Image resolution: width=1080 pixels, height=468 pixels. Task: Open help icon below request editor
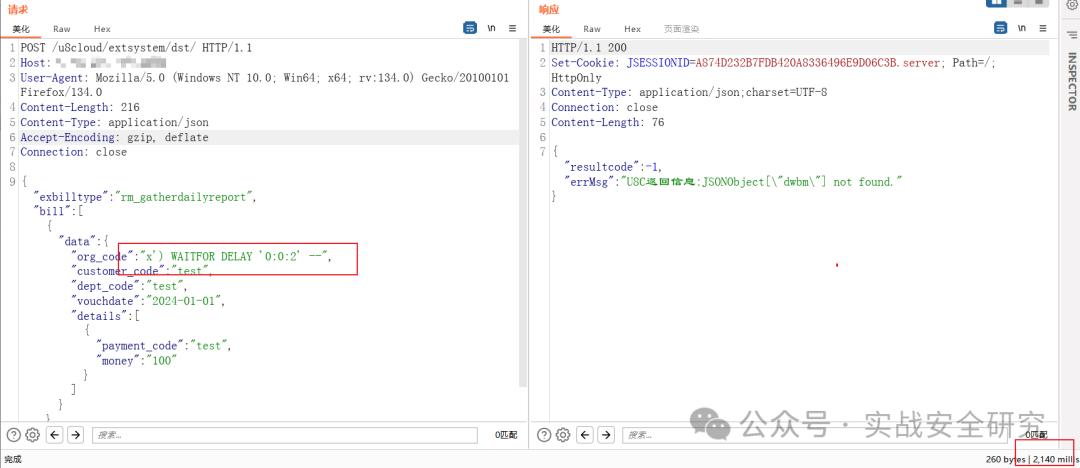click(x=13, y=434)
